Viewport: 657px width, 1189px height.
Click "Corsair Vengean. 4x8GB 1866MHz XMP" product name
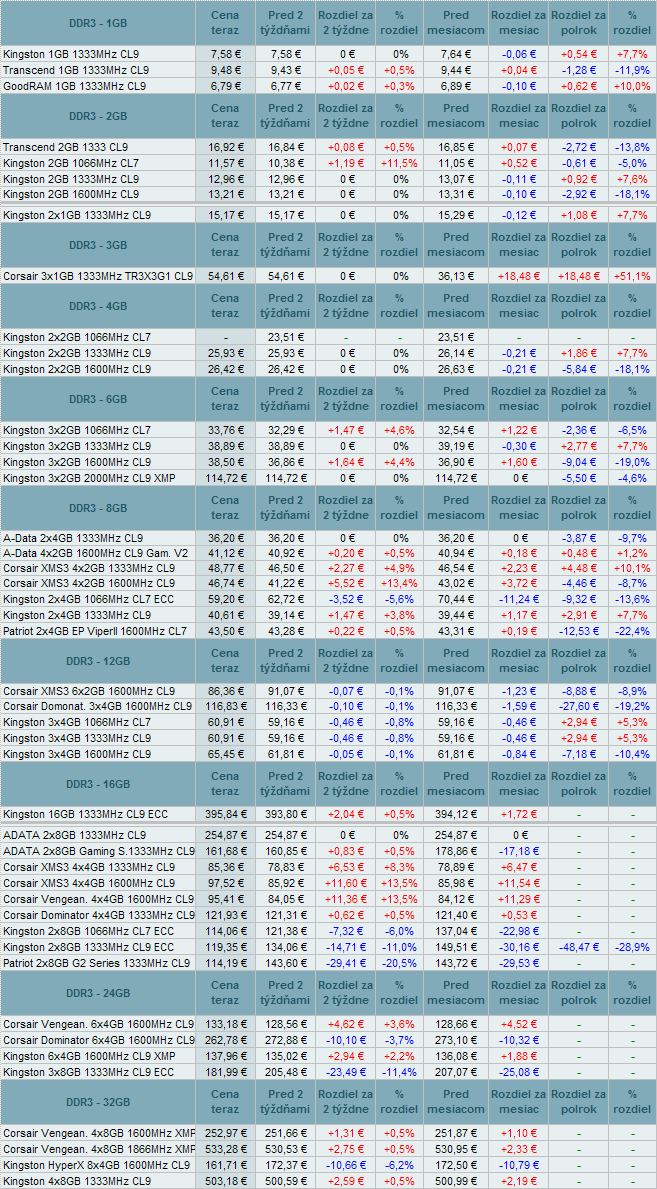pyautogui.click(x=98, y=1149)
